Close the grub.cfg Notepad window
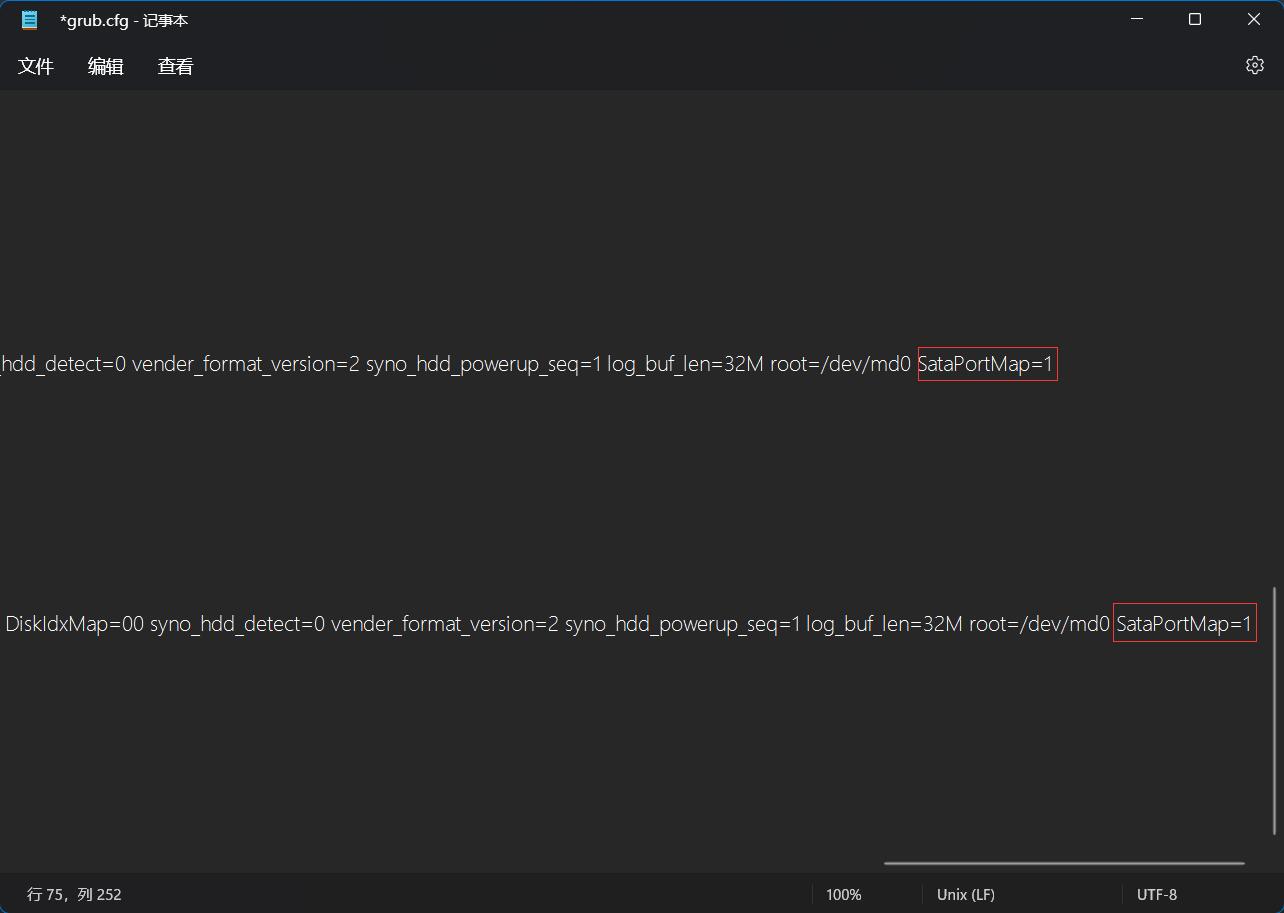Image resolution: width=1284 pixels, height=913 pixels. pyautogui.click(x=1253, y=20)
